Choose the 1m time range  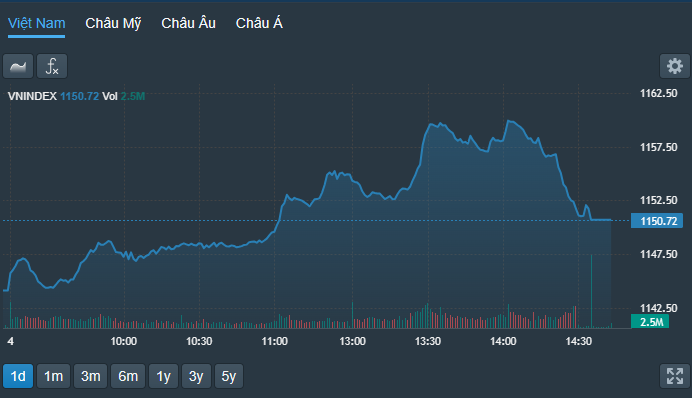53,376
